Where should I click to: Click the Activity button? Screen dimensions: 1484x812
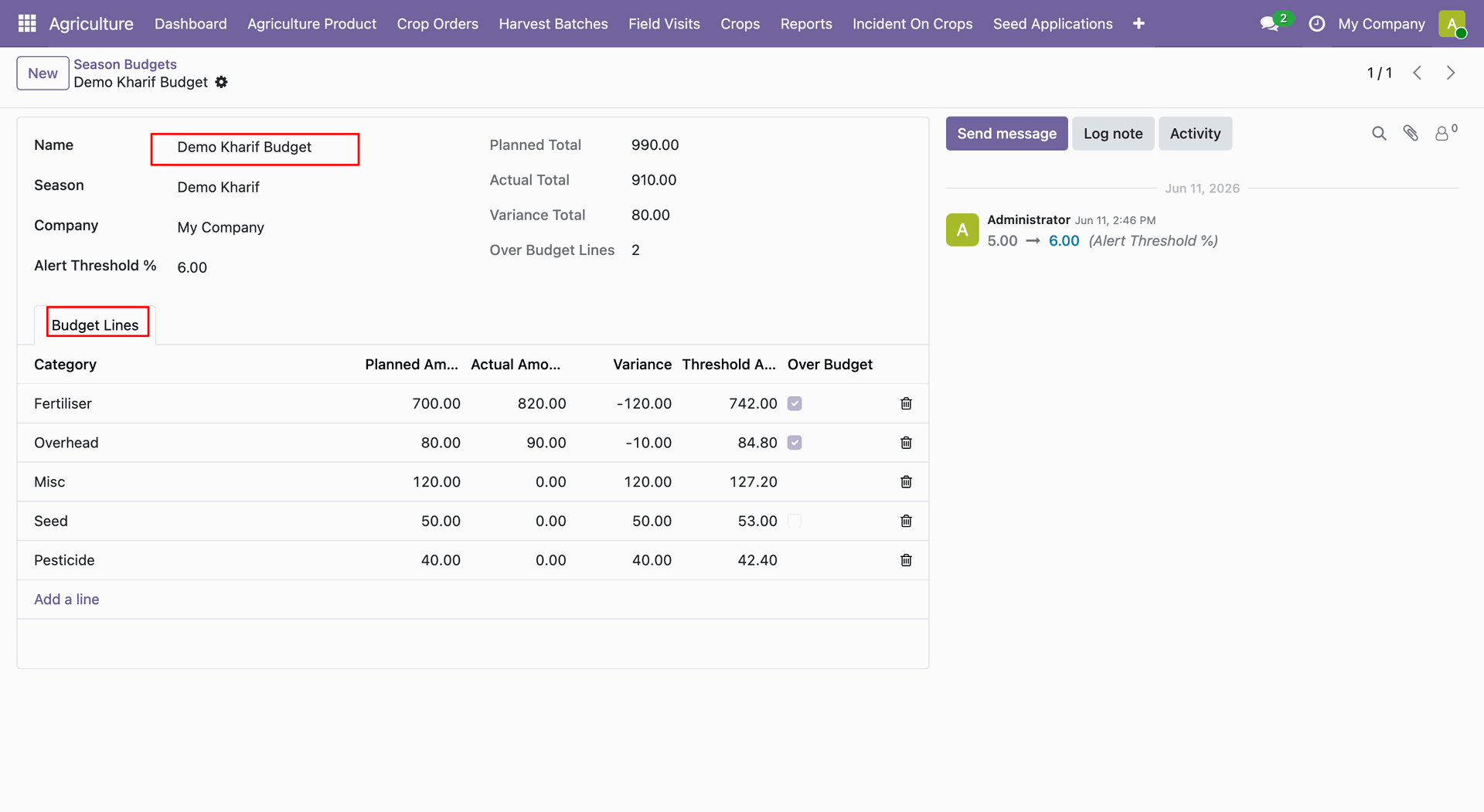pyautogui.click(x=1195, y=134)
